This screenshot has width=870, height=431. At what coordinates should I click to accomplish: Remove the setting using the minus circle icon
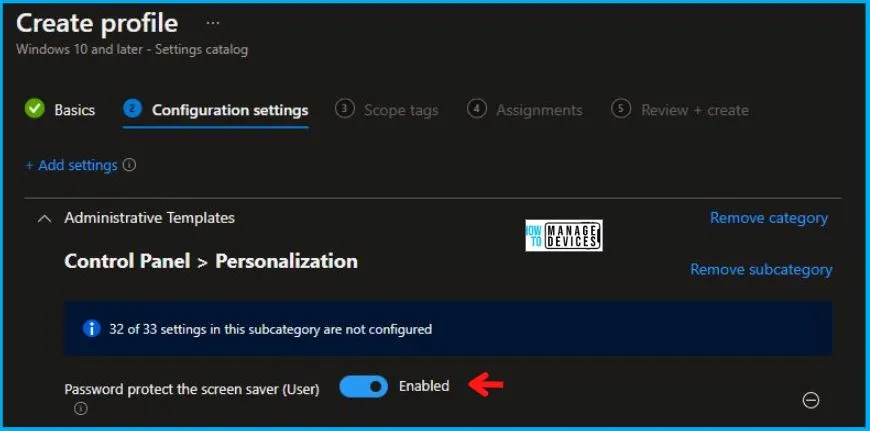811,400
